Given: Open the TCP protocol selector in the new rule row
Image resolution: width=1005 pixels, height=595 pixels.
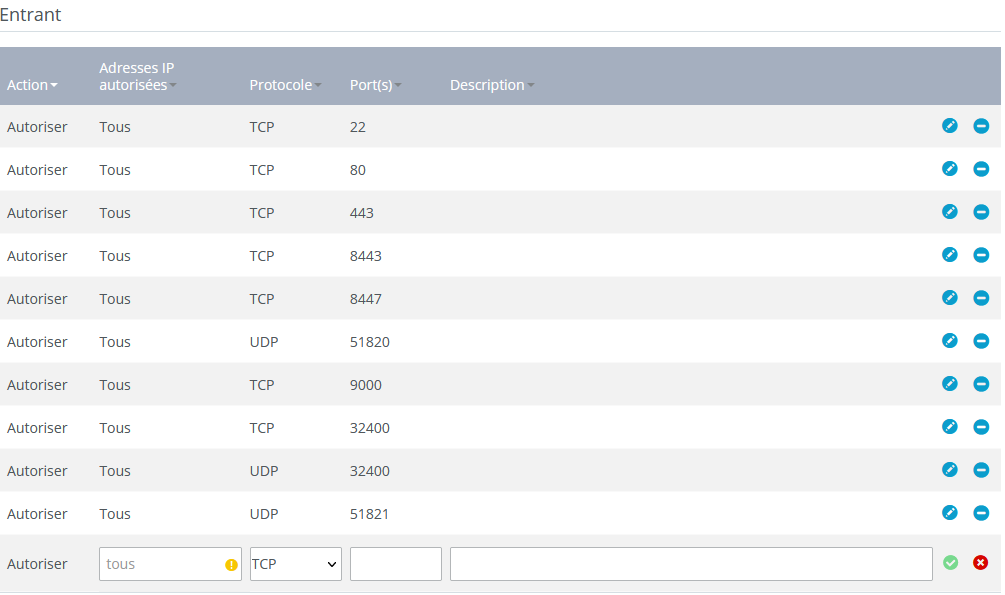Looking at the screenshot, I should point(295,563).
